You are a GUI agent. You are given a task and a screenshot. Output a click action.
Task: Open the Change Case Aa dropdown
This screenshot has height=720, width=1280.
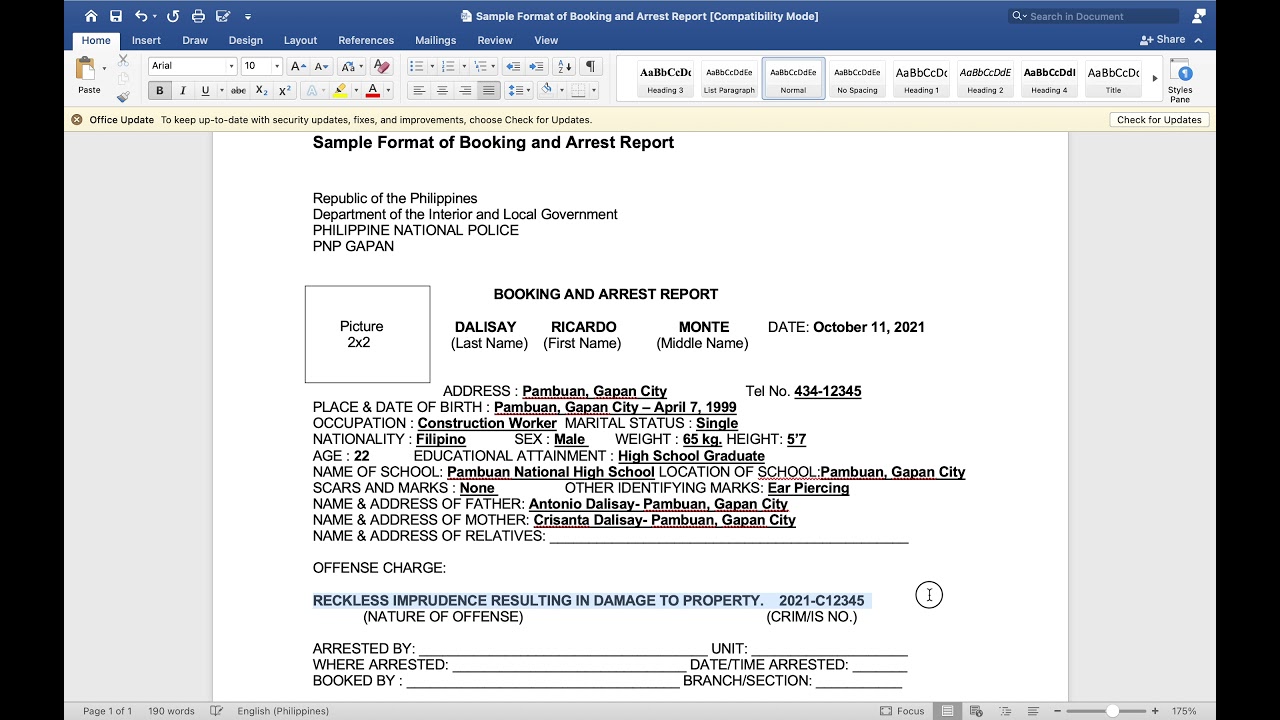[x=351, y=66]
